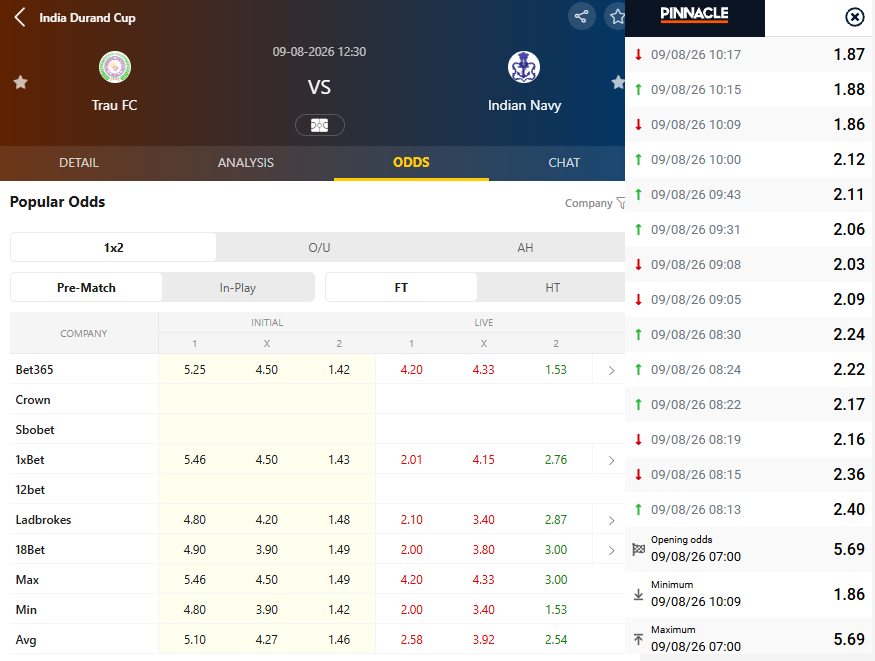Click the Indian Navy team name
This screenshot has width=875, height=661.
[x=525, y=105]
